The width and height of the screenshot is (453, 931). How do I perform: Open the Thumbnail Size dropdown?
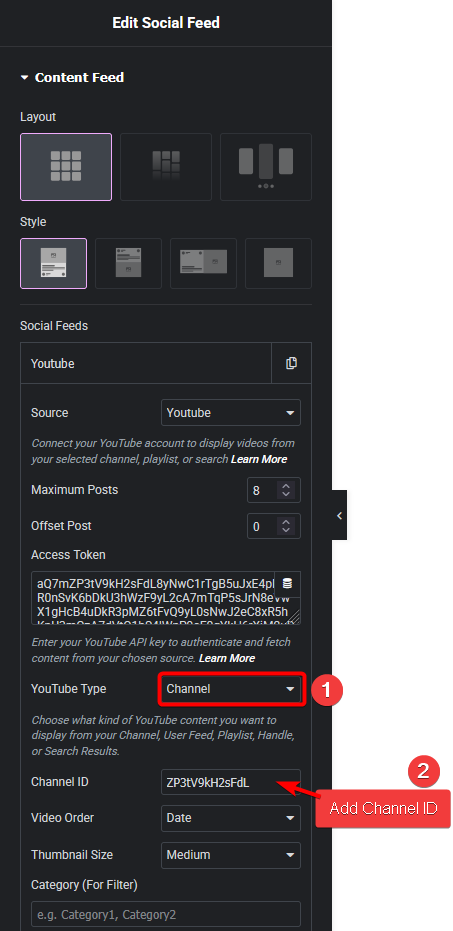coord(230,855)
